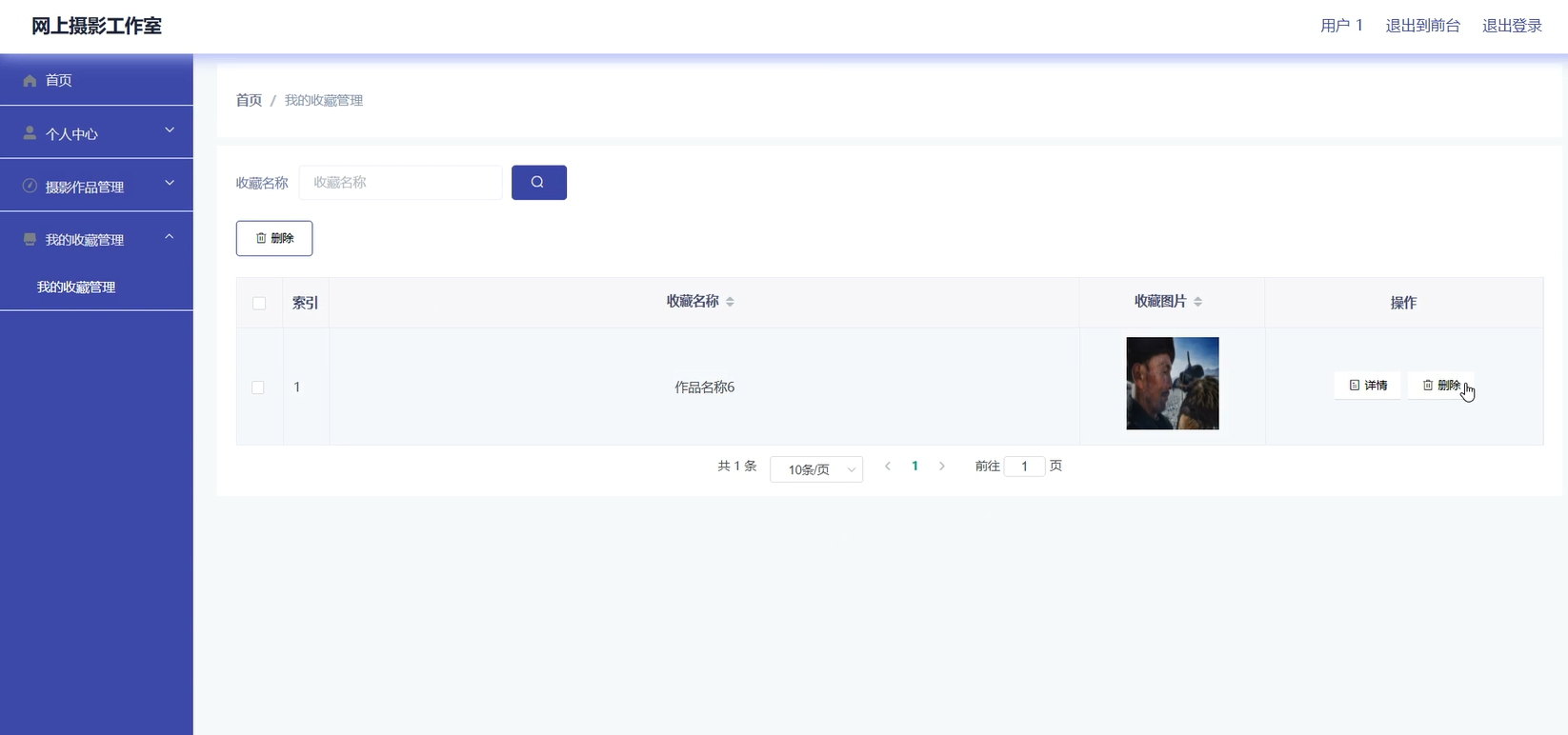Expand the 个人中心 sidebar menu
Viewport: 1568px width, 735px height.
96,132
